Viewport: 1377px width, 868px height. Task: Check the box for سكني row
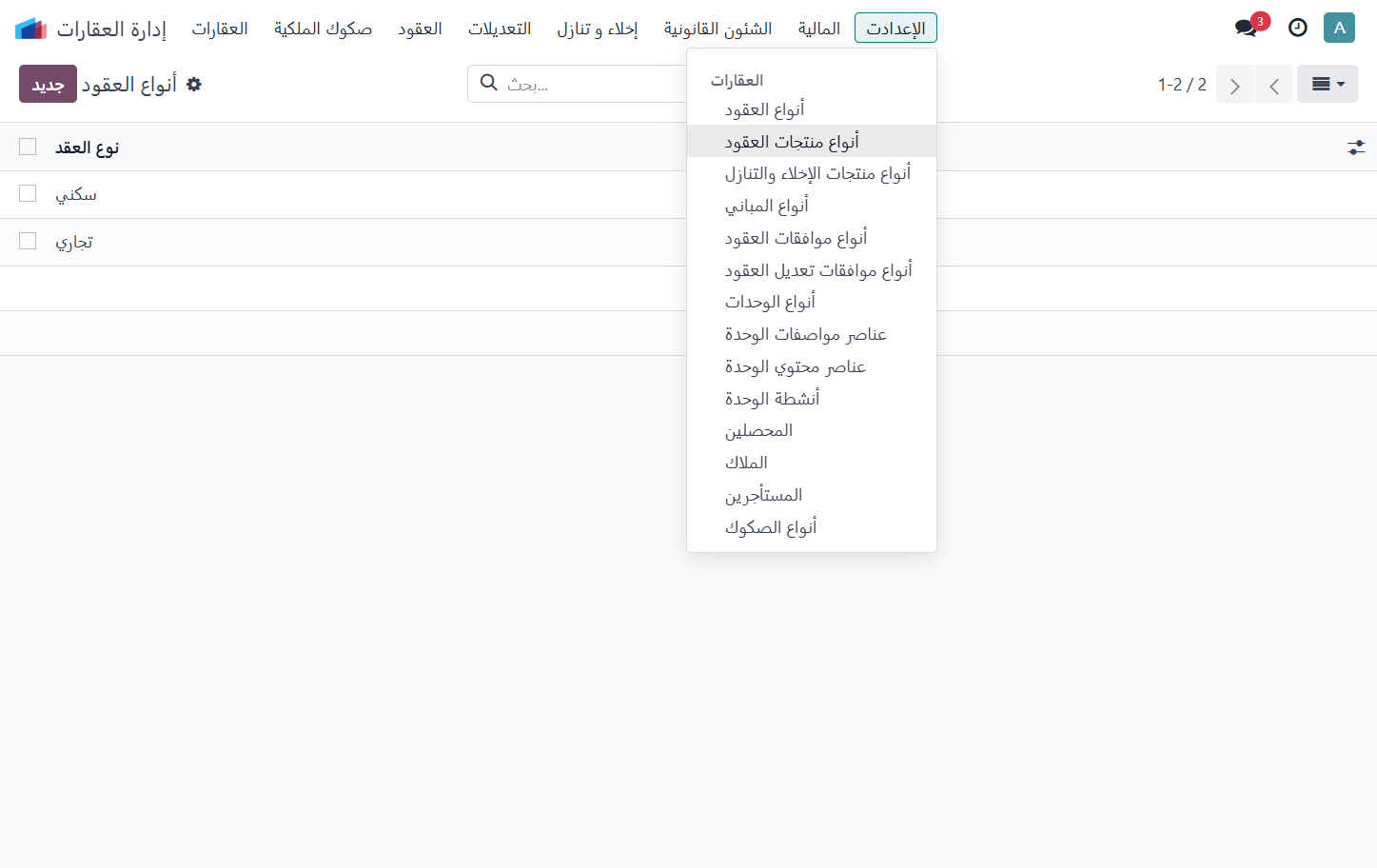pos(28,194)
